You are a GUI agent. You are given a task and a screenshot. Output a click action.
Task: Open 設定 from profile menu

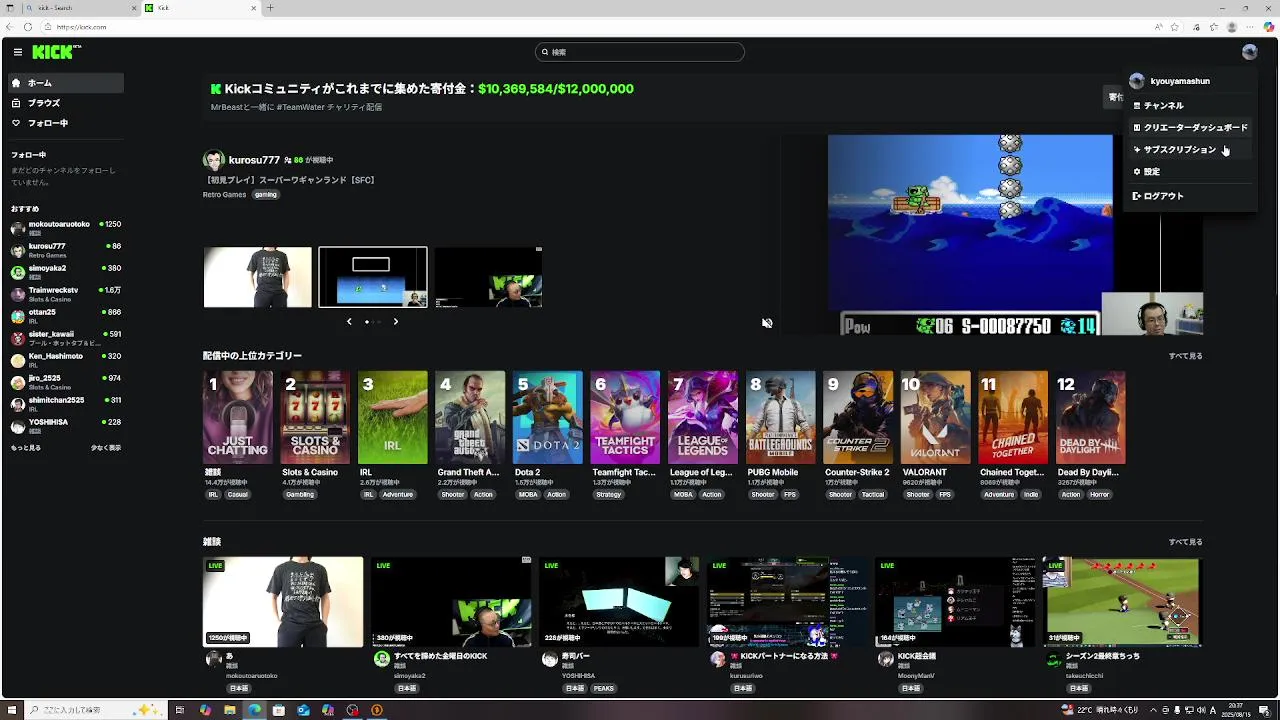(1190, 172)
